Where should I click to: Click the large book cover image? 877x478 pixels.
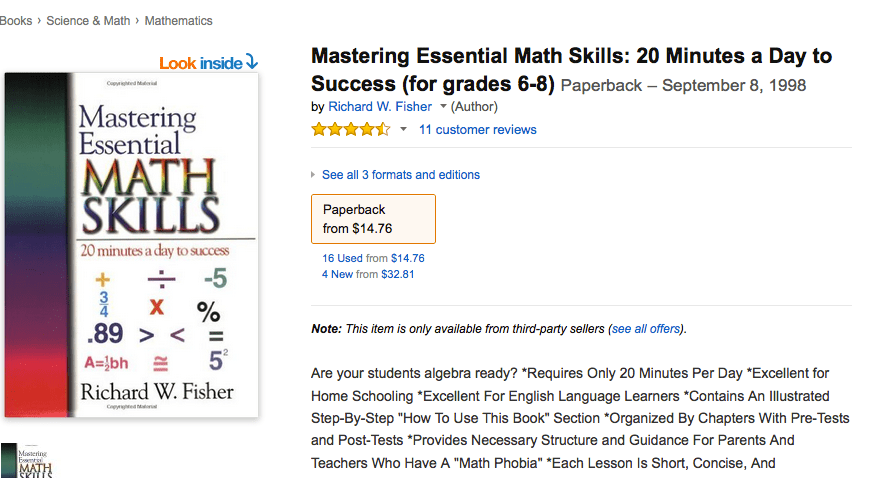(131, 245)
